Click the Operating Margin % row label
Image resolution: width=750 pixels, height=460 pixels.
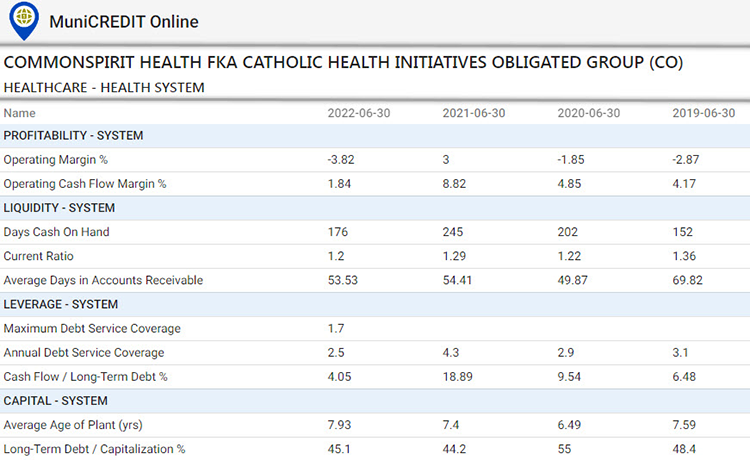tap(55, 160)
